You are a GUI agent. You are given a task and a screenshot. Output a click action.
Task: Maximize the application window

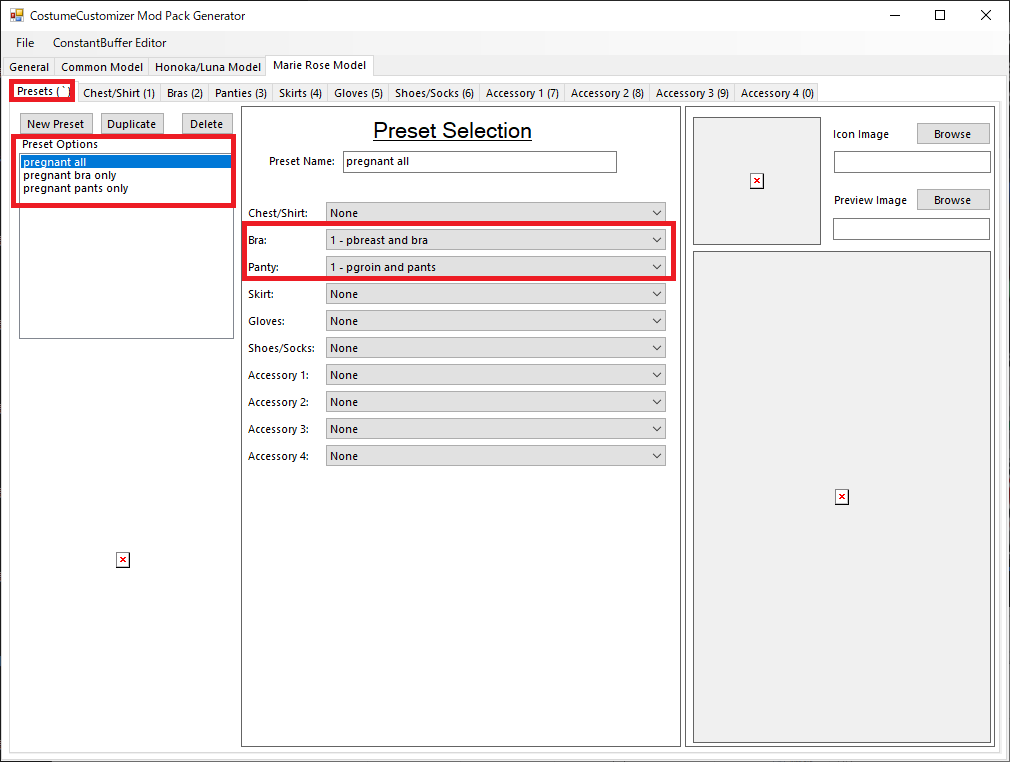click(x=940, y=15)
